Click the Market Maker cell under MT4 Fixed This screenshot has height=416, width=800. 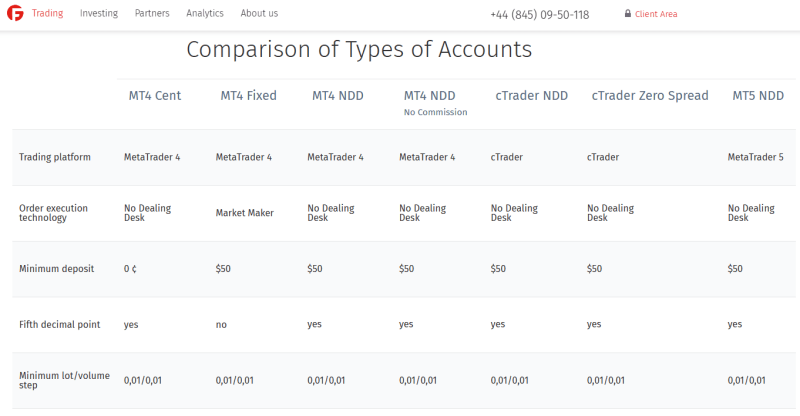244,213
